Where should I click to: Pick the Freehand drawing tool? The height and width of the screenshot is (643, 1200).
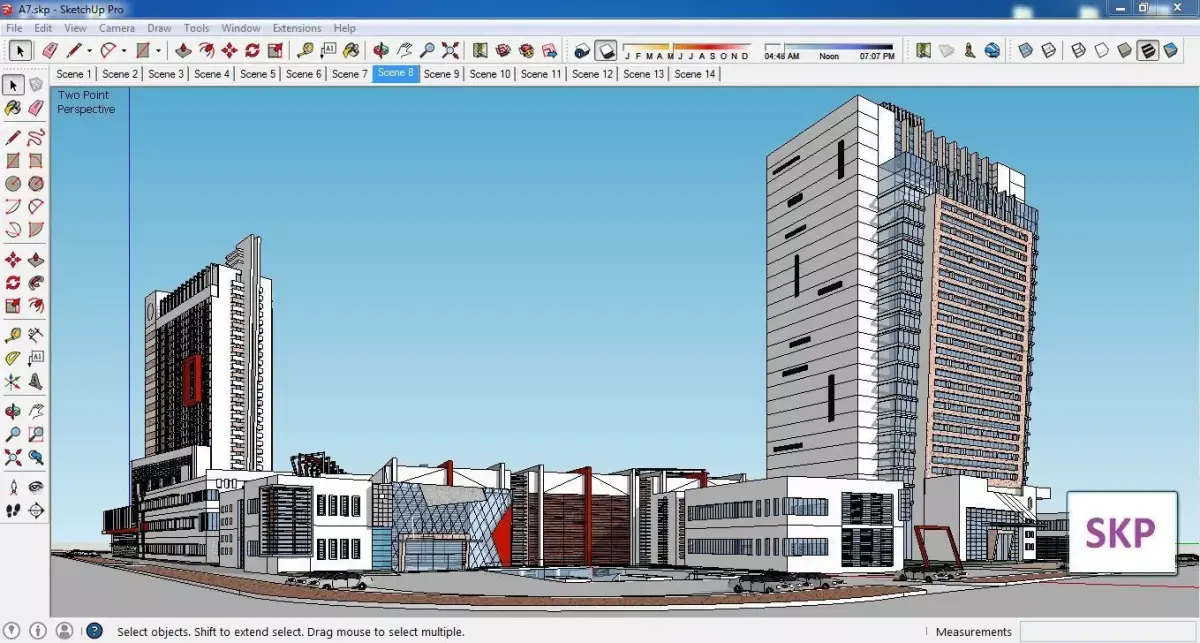36,136
